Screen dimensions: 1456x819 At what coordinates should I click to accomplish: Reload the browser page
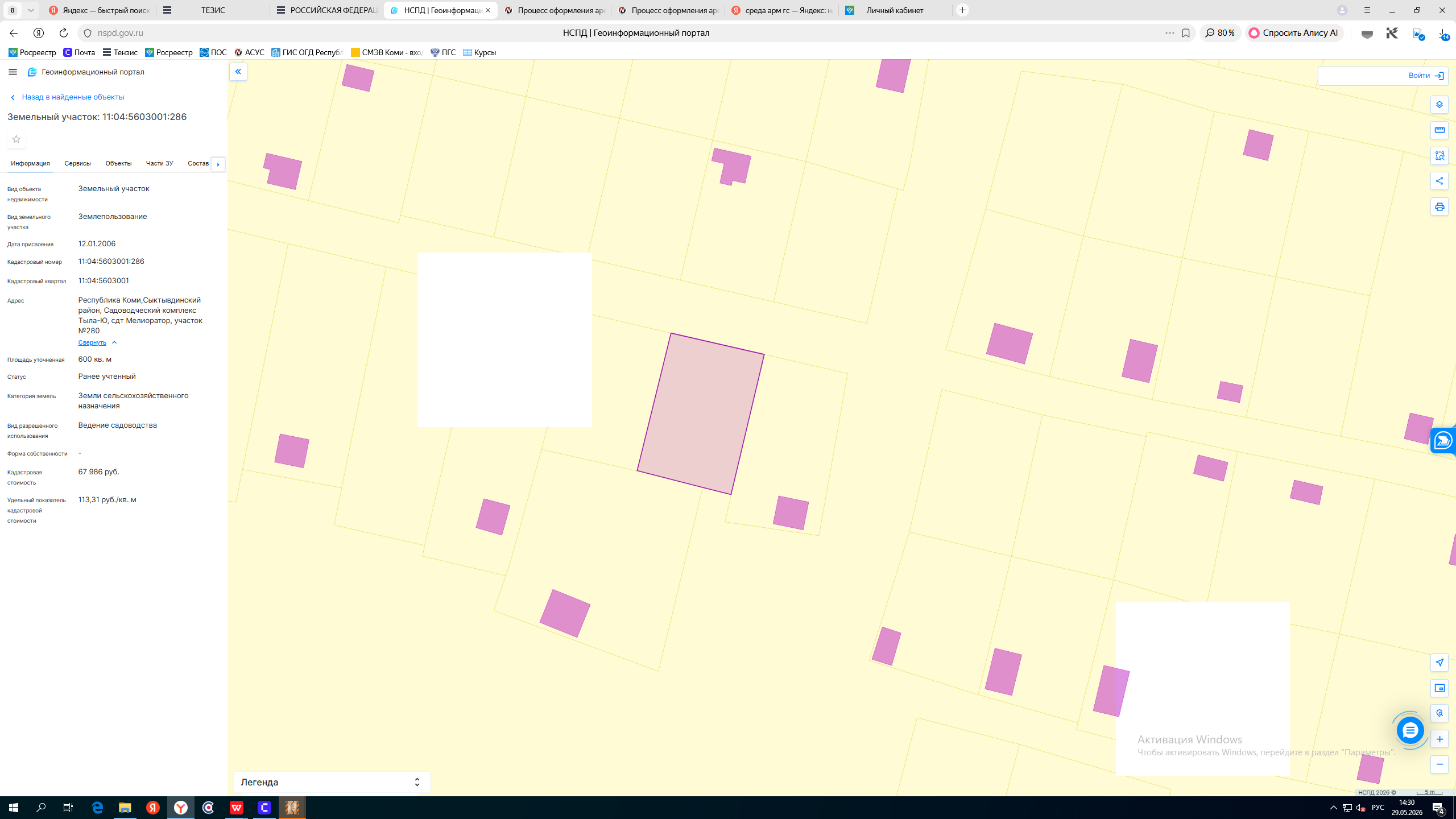pyautogui.click(x=64, y=33)
